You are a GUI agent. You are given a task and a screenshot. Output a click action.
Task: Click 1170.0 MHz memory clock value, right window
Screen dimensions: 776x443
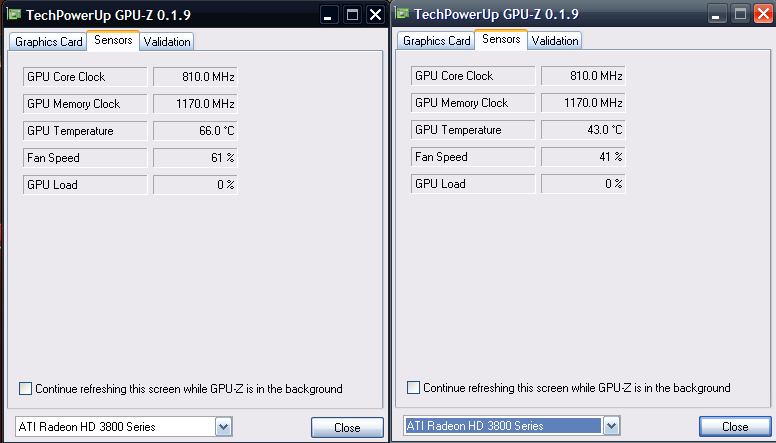pyautogui.click(x=583, y=103)
